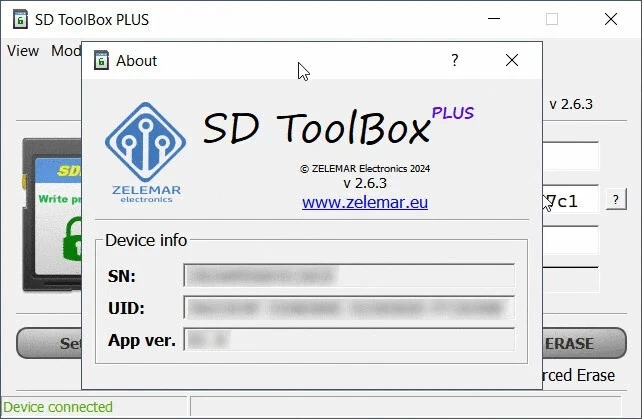This screenshot has width=642, height=419.
Task: Close the SD ToolBox PLUS main window
Action: coord(611,19)
